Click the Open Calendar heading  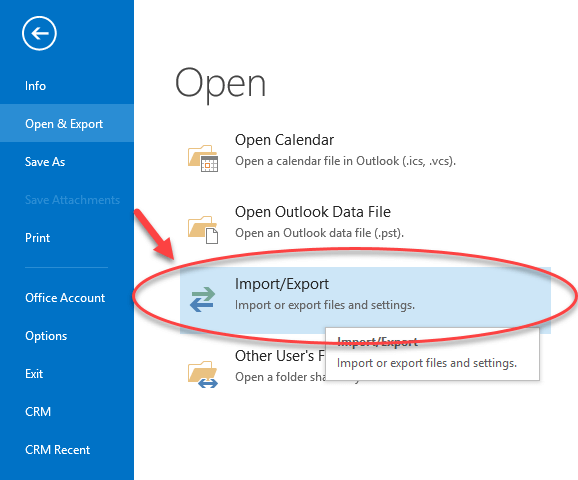click(284, 140)
